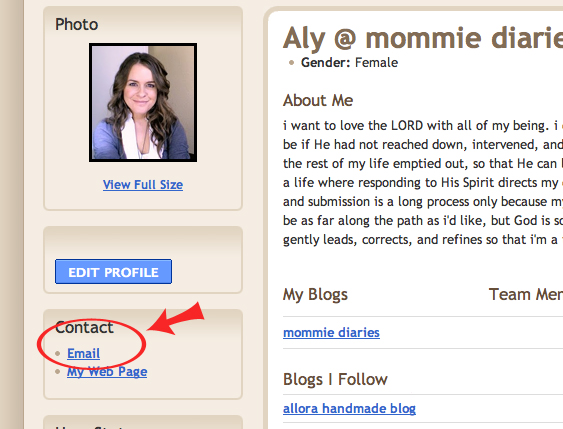
Task: Click the Aly @ mommie diaries title
Action: click(x=423, y=38)
